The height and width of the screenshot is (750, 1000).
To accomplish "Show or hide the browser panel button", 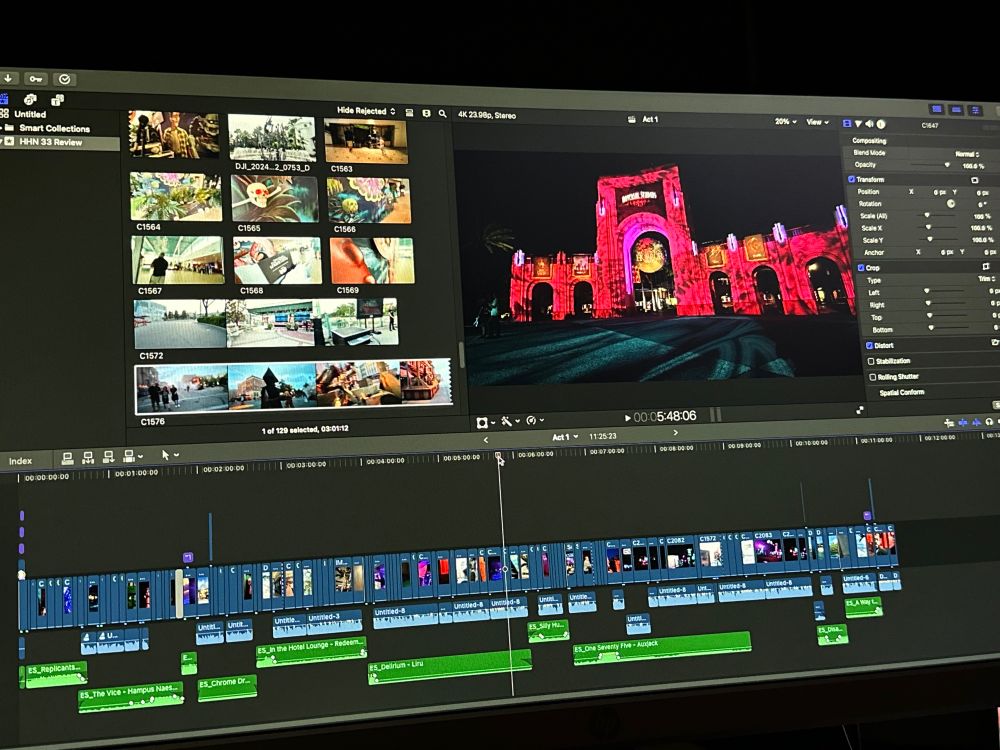I will pyautogui.click(x=937, y=109).
